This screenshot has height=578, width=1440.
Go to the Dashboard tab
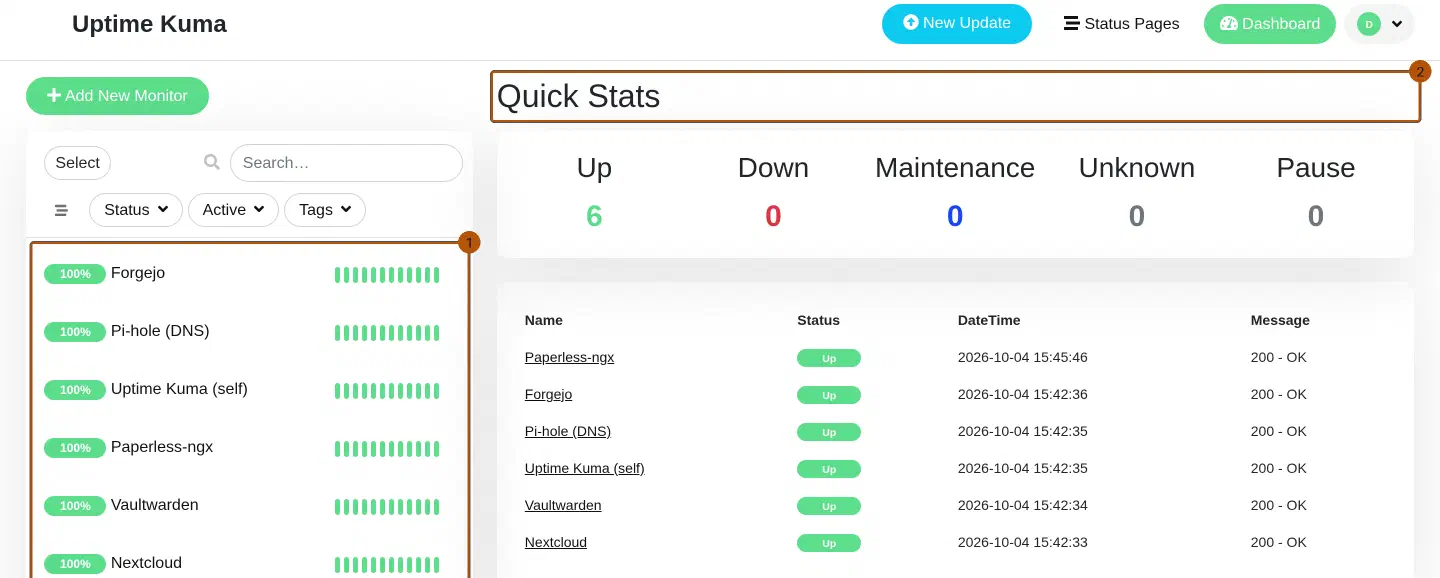pos(1270,24)
